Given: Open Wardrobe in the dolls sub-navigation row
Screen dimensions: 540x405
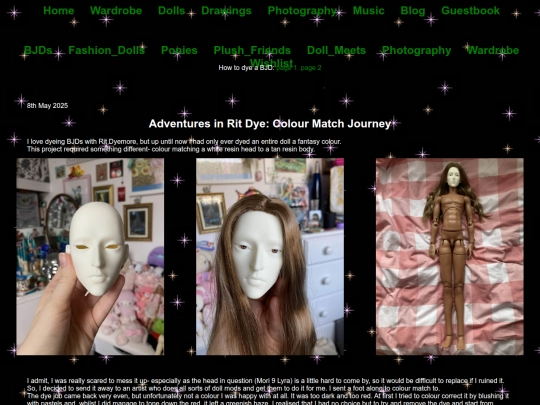Looking at the screenshot, I should click(x=493, y=50).
